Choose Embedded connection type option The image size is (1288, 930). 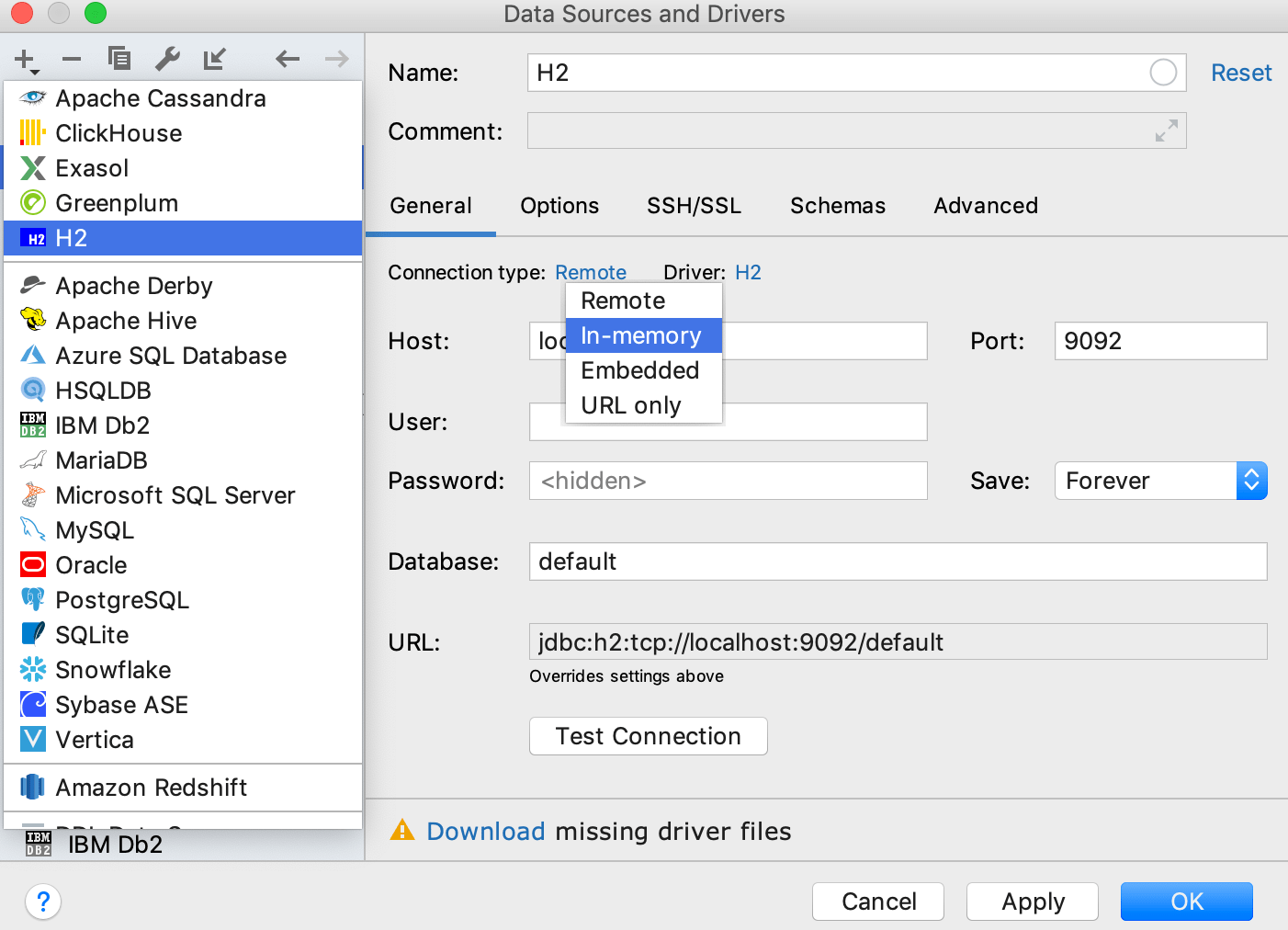click(x=644, y=370)
